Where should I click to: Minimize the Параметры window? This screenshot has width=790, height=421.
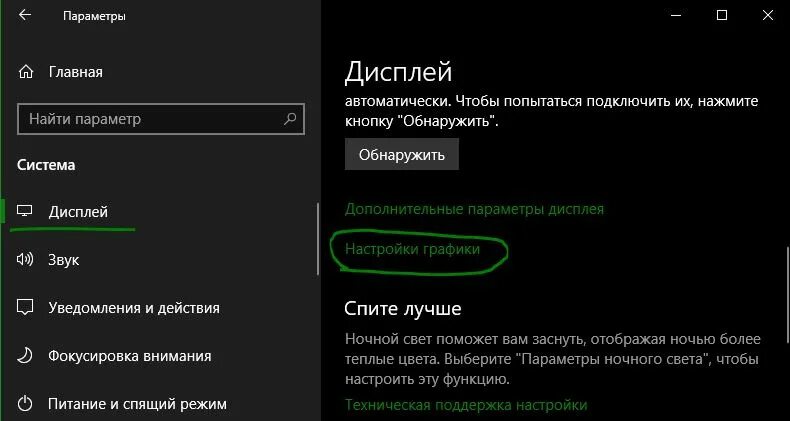(677, 15)
